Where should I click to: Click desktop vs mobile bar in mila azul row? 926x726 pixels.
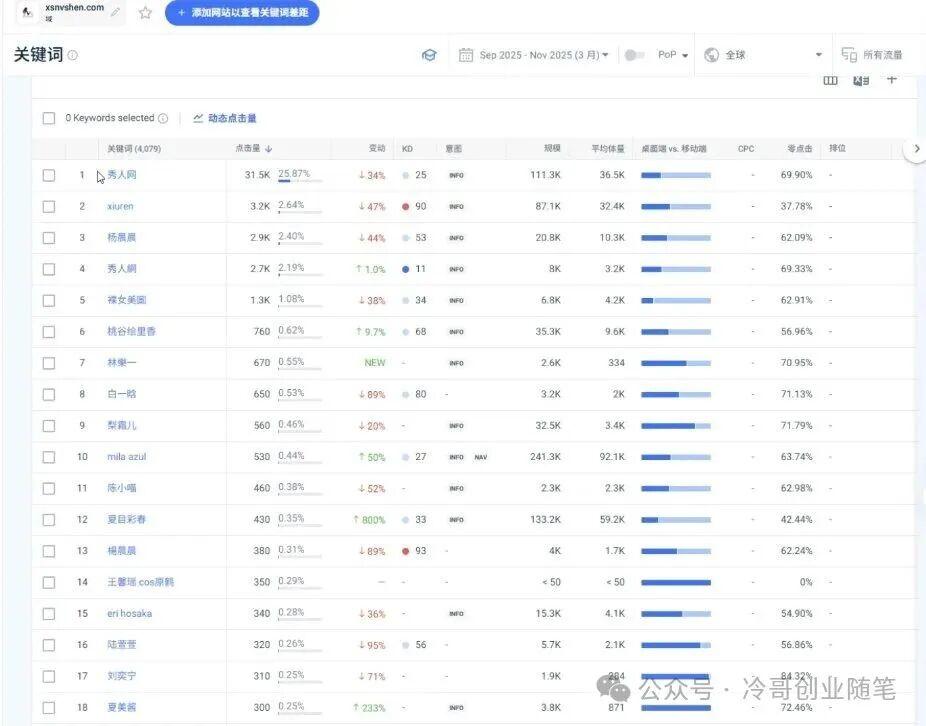tap(676, 457)
